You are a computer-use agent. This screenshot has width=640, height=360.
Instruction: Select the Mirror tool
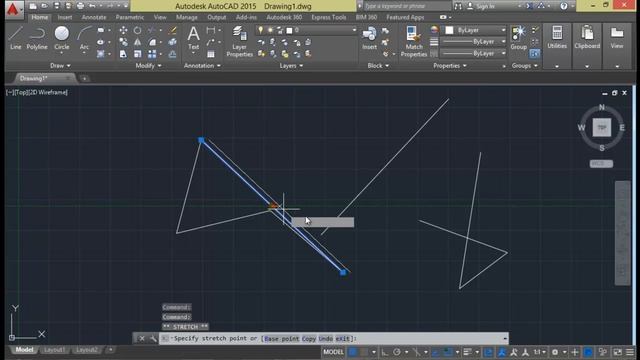pos(138,42)
